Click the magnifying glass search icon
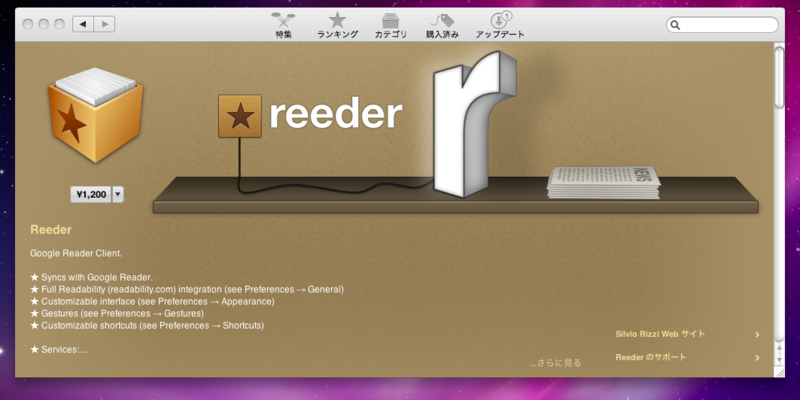The width and height of the screenshot is (800, 400). pos(675,25)
